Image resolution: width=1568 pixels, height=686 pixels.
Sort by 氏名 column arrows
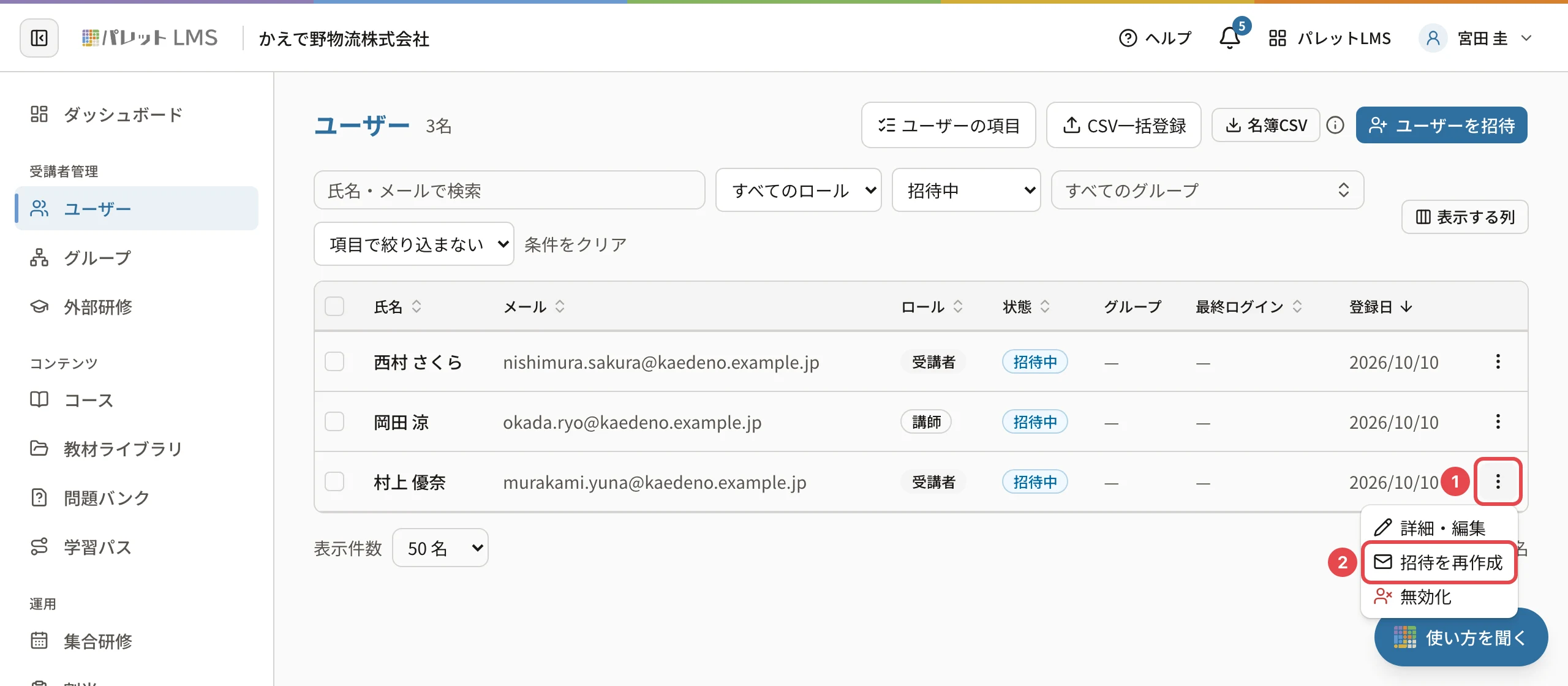pyautogui.click(x=417, y=306)
